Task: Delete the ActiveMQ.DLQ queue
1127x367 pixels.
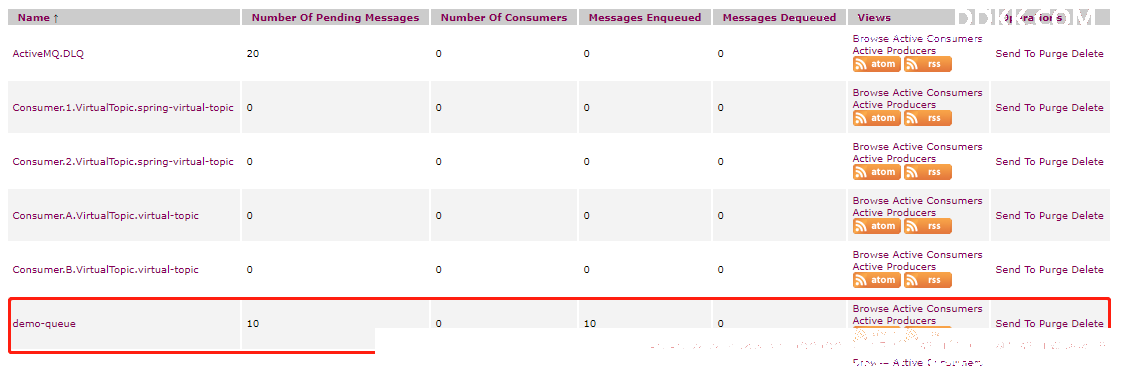Action: (1087, 54)
